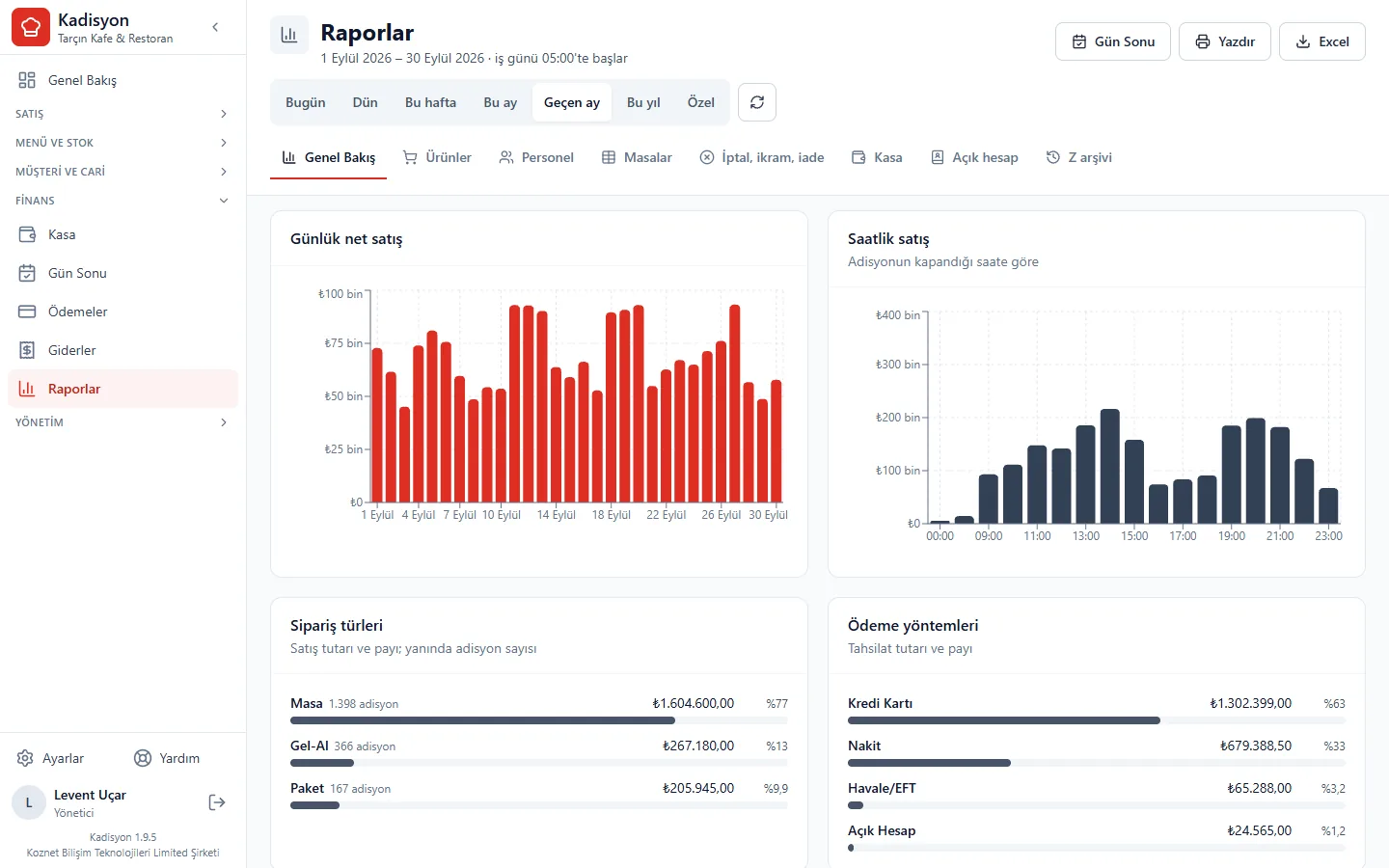Expand the SATIŞ sidebar section

pos(123,114)
